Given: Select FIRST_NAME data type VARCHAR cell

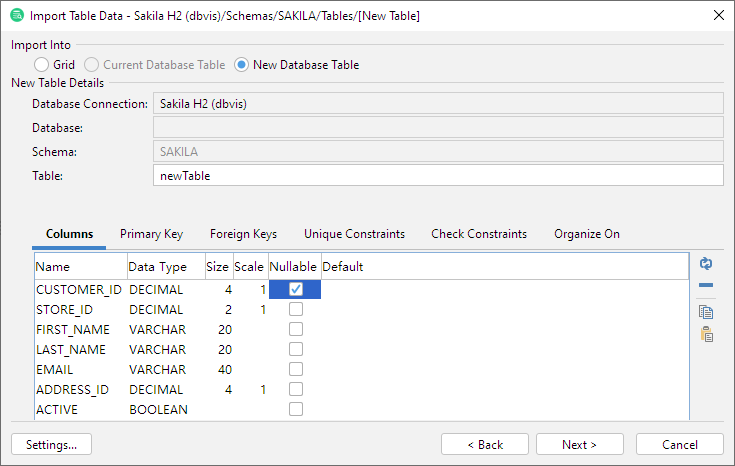Looking at the screenshot, I should click(x=158, y=330).
